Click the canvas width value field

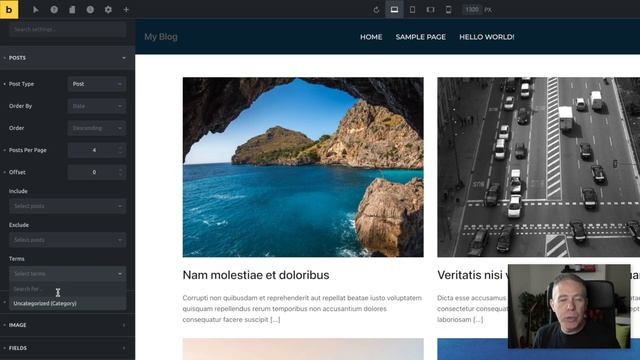click(472, 9)
